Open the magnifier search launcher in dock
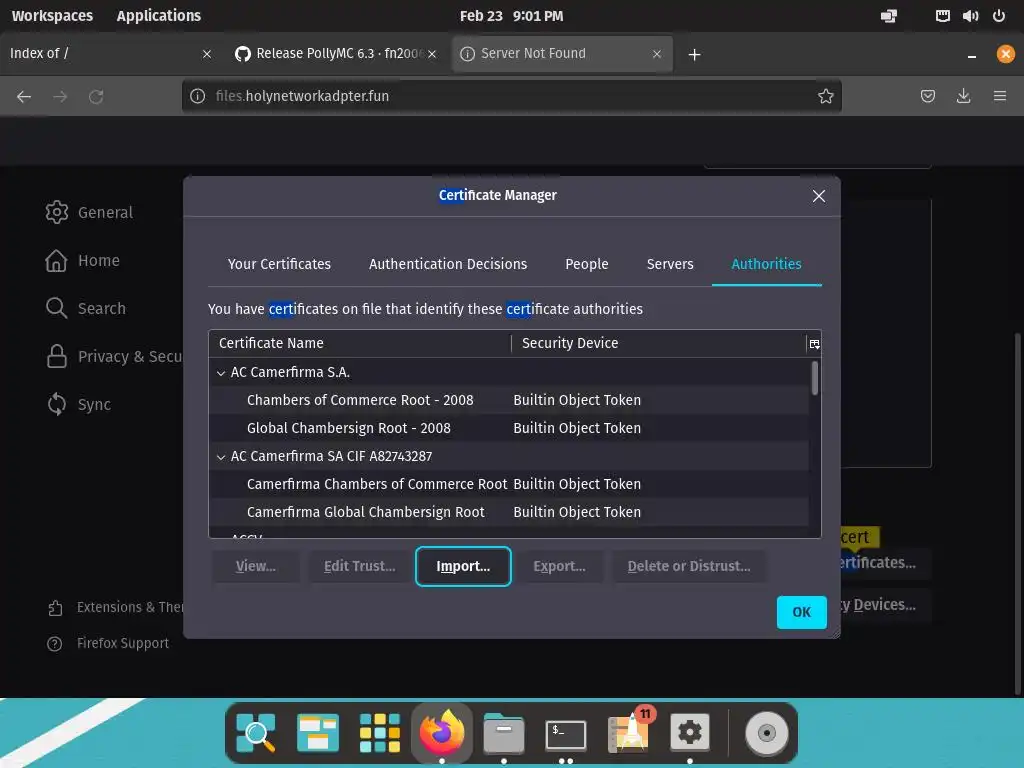Viewport: 1024px width, 768px height. (255, 732)
